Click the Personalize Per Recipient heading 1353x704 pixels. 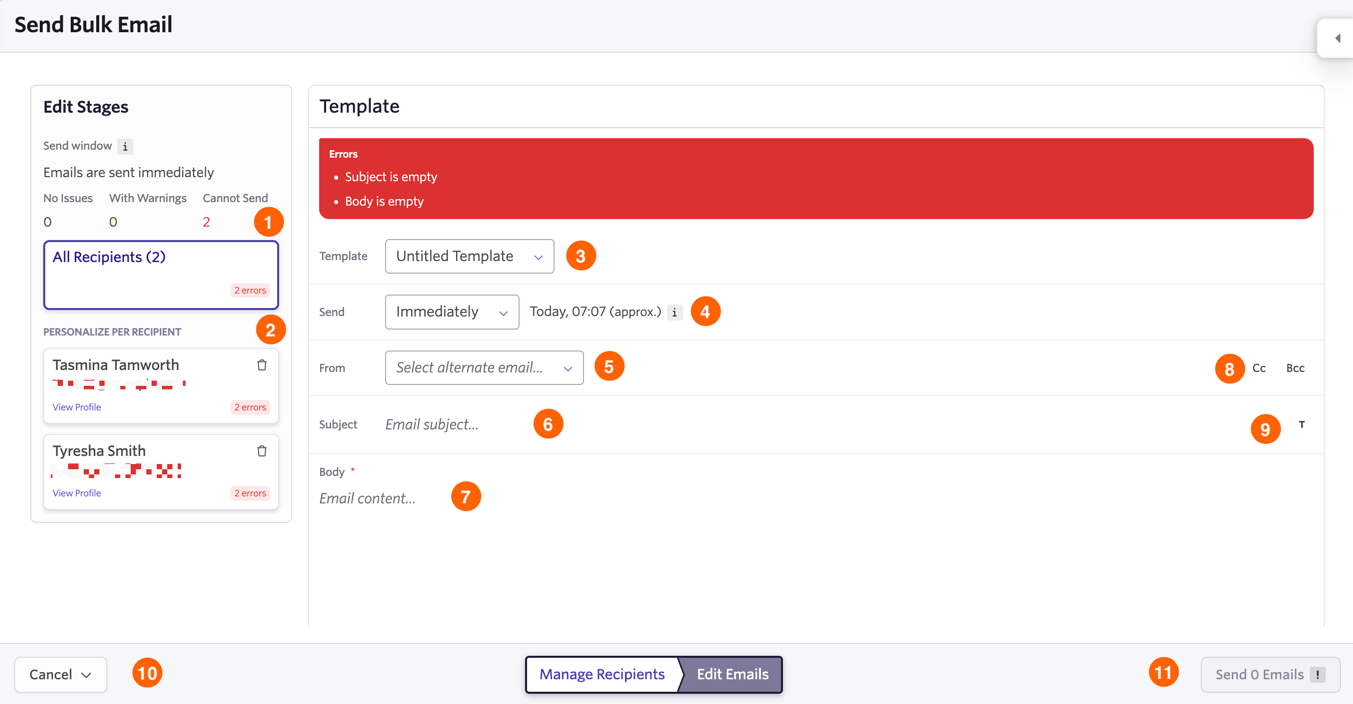point(112,332)
